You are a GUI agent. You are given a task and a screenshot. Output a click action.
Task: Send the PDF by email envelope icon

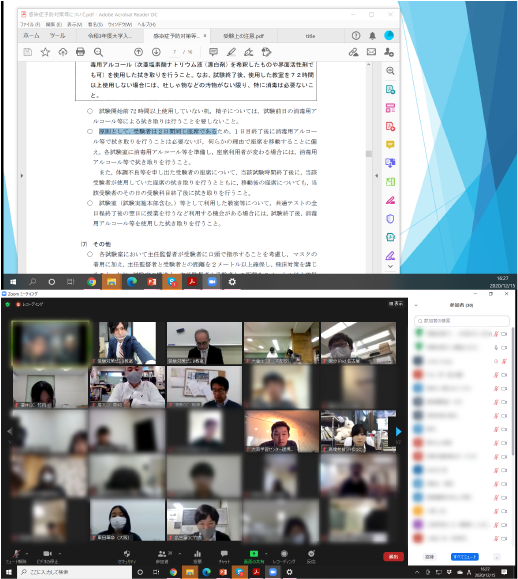pyautogui.click(x=371, y=52)
